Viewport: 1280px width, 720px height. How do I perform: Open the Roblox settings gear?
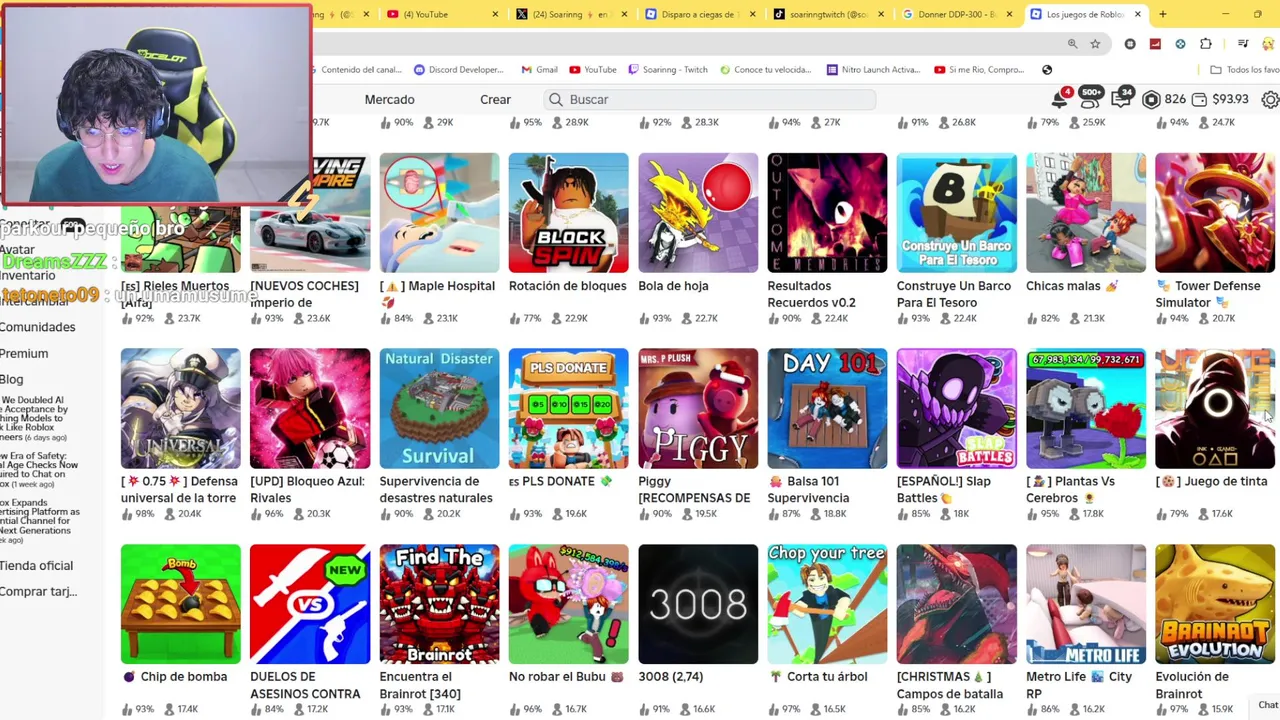1270,99
